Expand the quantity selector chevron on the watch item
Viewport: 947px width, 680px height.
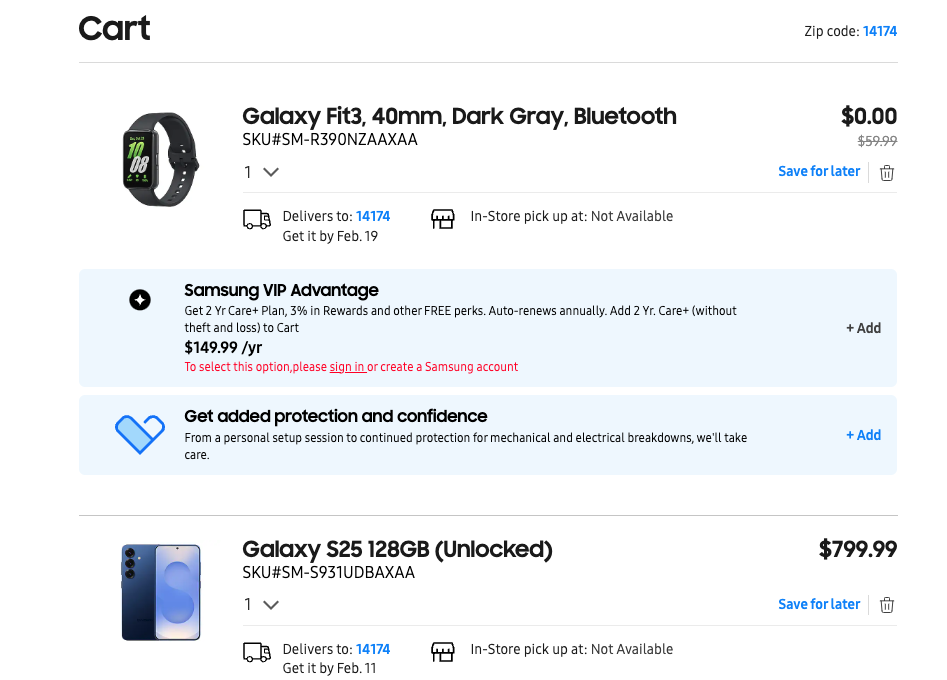(271, 171)
